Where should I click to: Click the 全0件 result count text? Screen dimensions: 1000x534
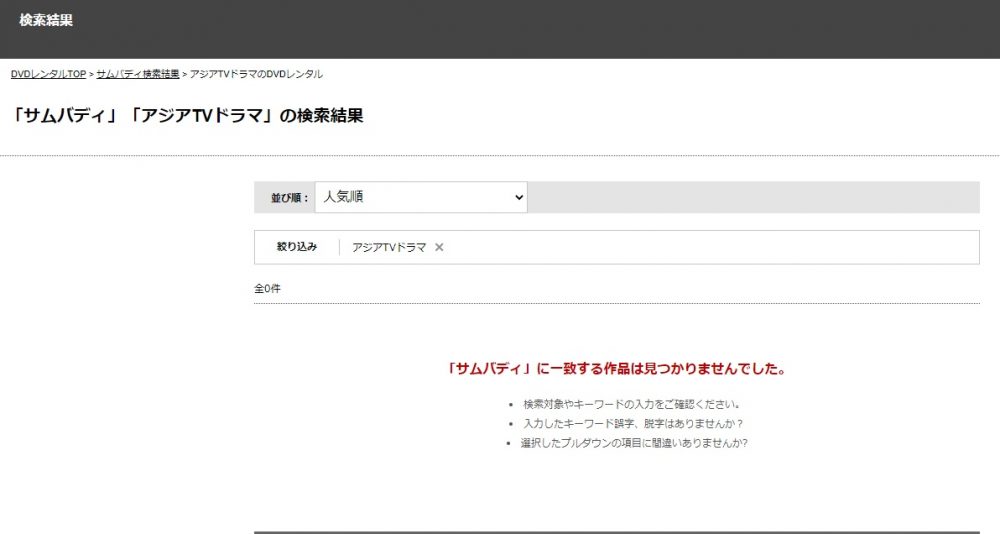(267, 289)
